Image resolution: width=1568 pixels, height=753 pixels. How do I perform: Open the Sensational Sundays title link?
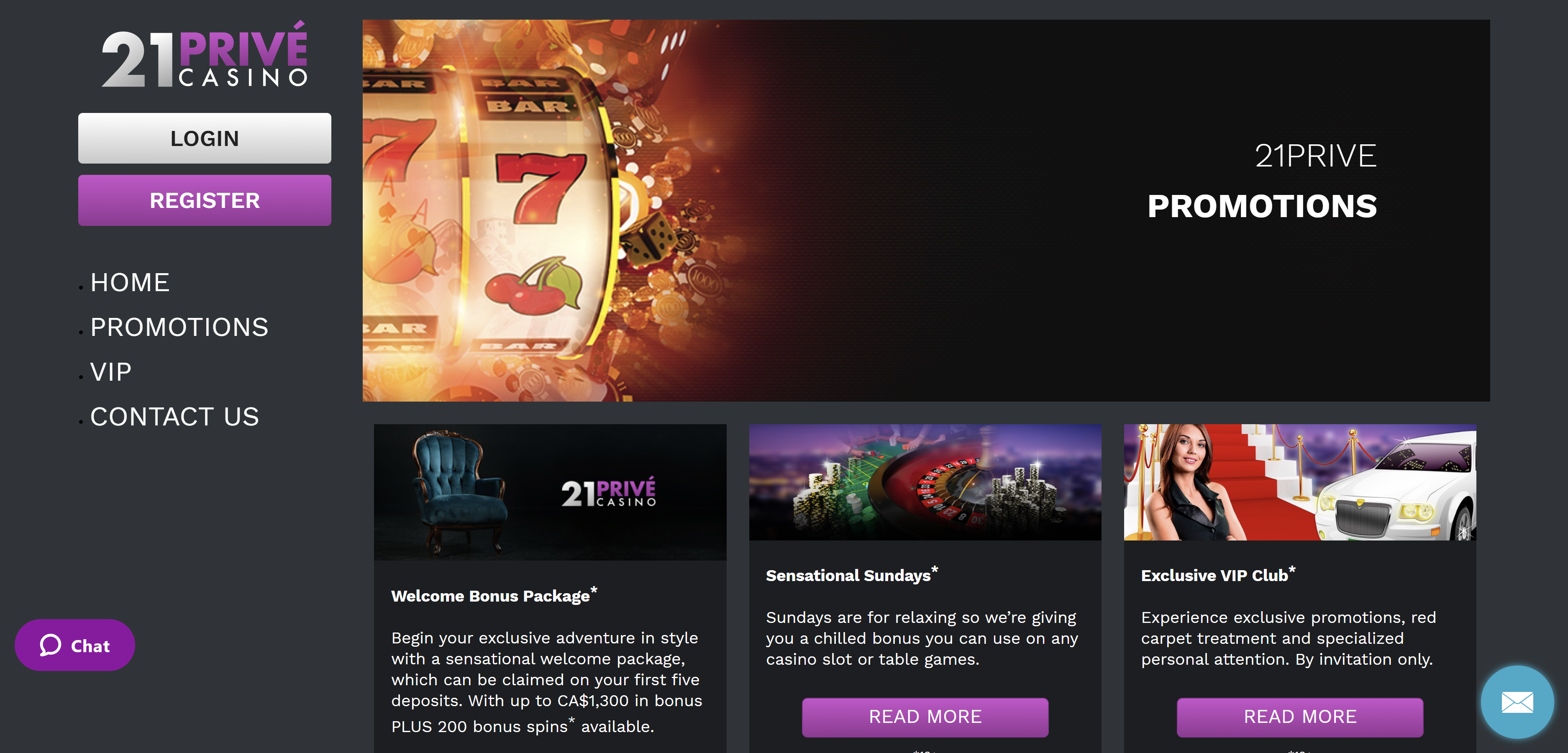click(852, 574)
